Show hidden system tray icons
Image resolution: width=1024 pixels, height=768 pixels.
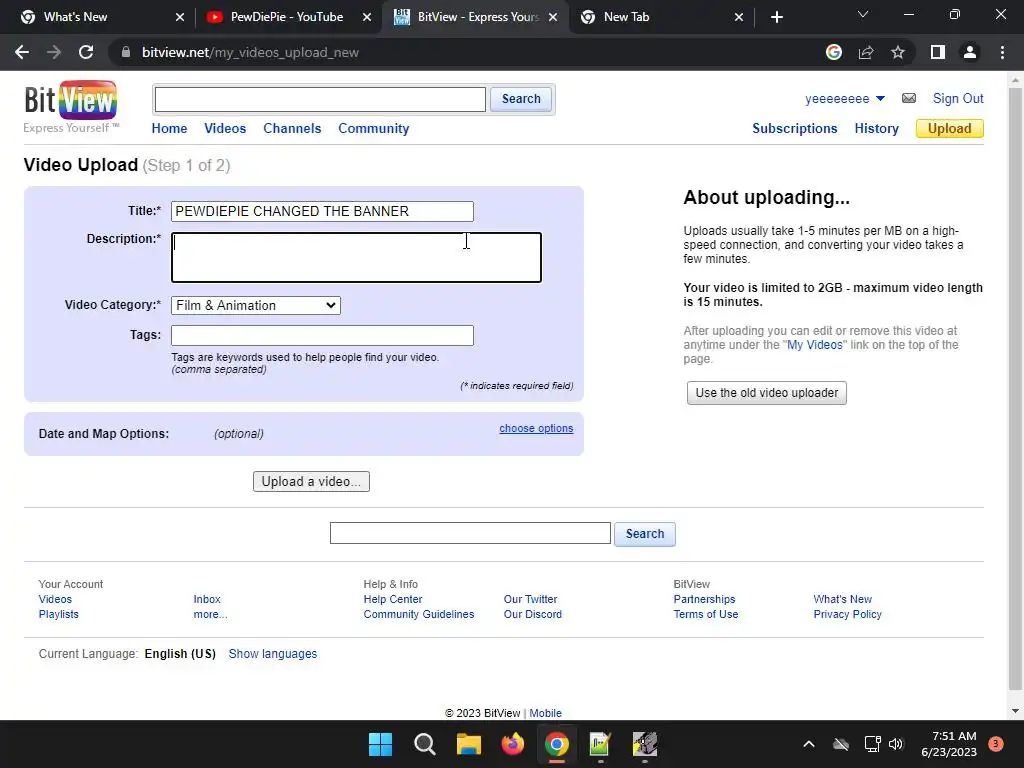point(808,744)
